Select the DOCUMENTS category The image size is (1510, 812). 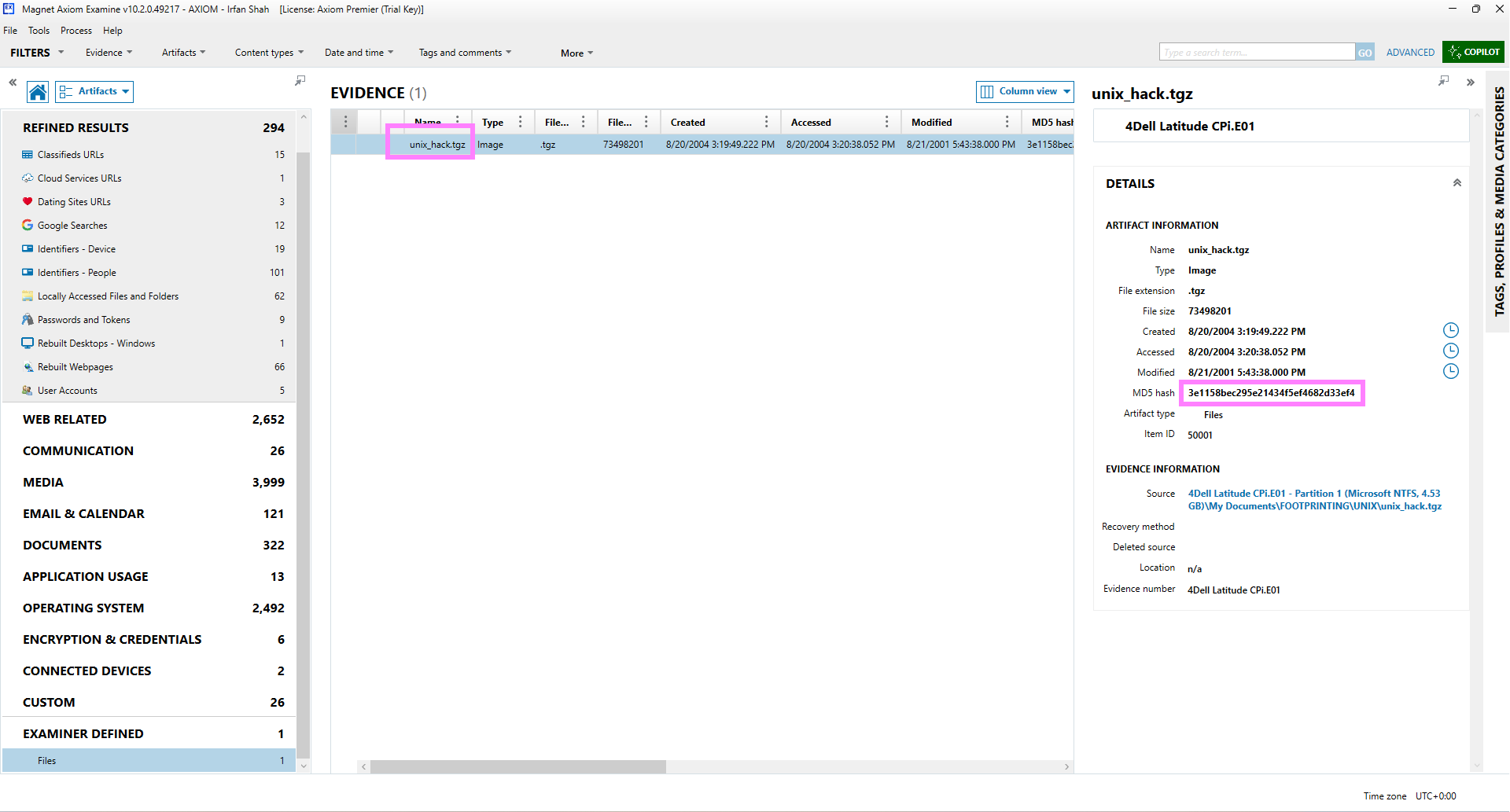coord(149,546)
